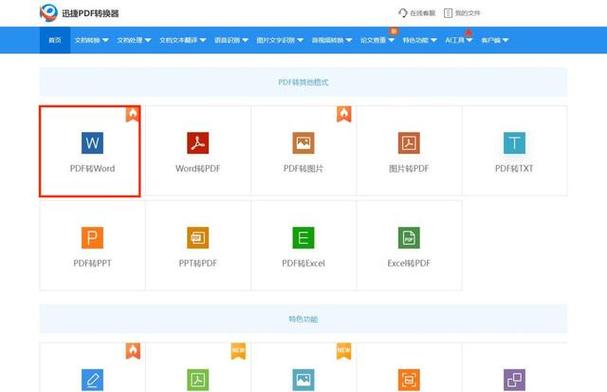
Task: Open the 论文查重 dropdown menu
Action: point(377,40)
